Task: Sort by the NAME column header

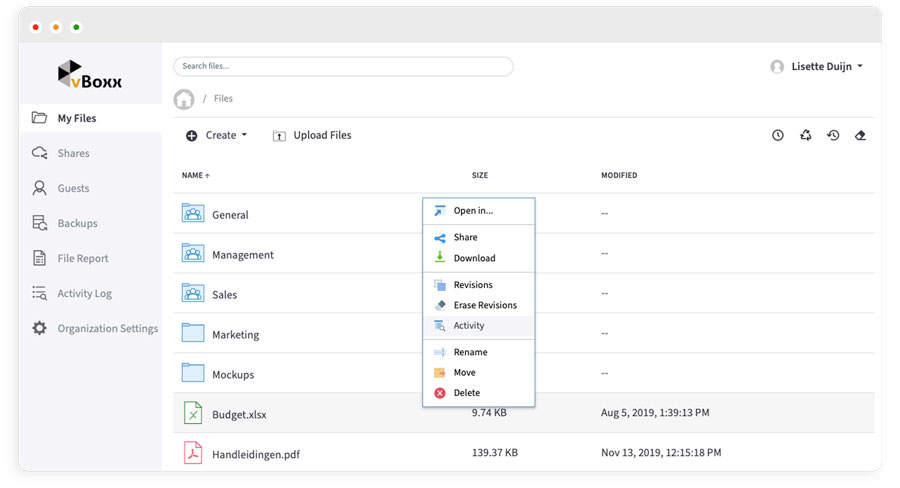Action: [196, 175]
